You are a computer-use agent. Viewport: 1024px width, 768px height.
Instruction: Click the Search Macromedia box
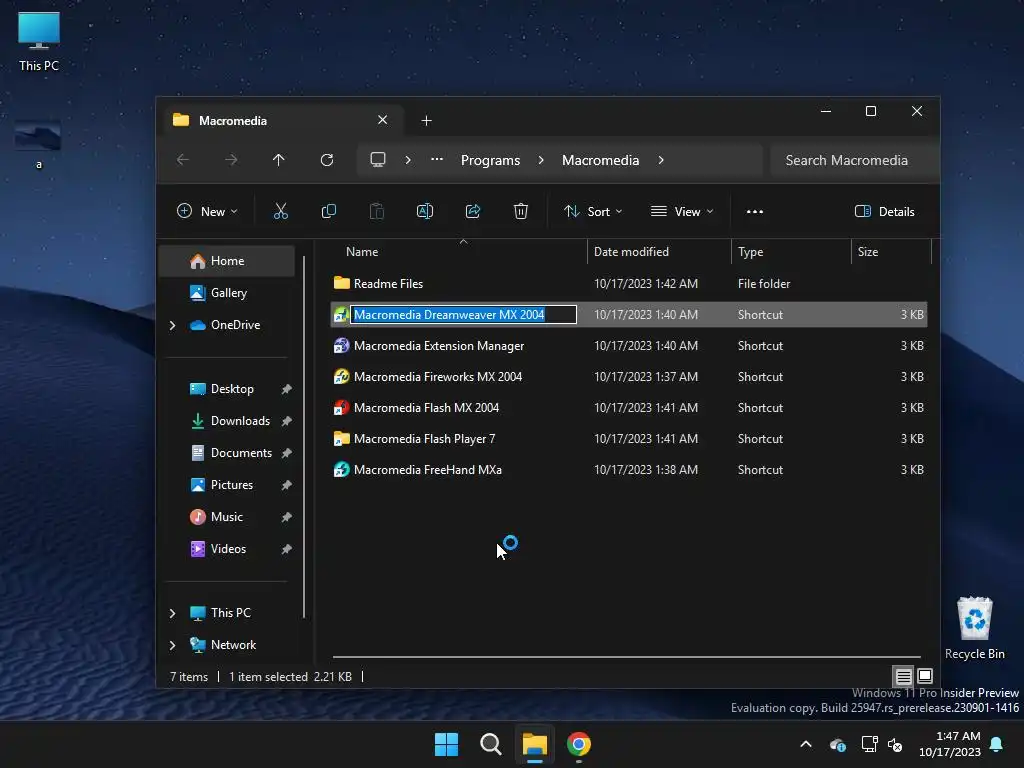click(854, 160)
